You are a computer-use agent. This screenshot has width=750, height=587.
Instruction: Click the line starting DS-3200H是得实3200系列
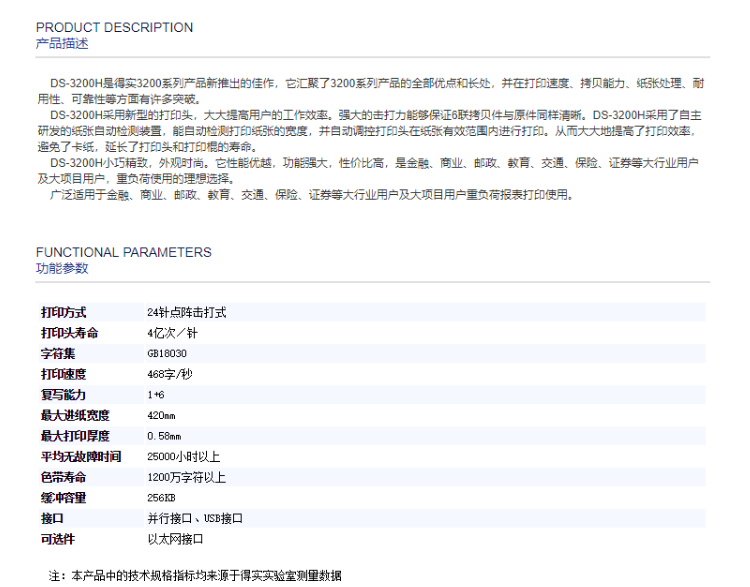377,83
